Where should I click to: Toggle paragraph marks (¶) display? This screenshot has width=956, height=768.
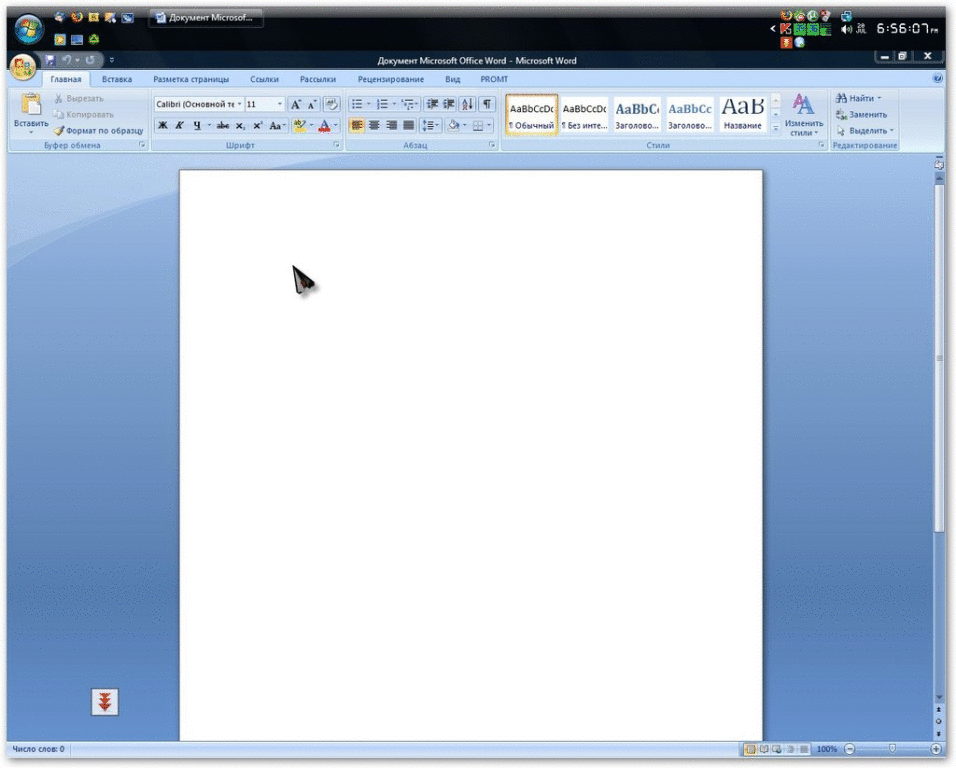coord(487,104)
